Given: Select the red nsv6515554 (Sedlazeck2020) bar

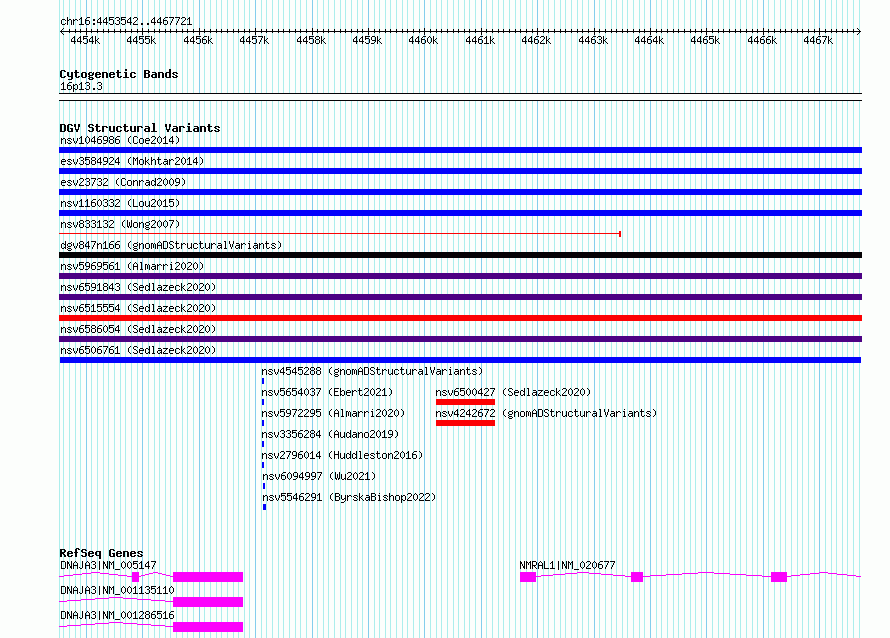Looking at the screenshot, I should point(460,318).
